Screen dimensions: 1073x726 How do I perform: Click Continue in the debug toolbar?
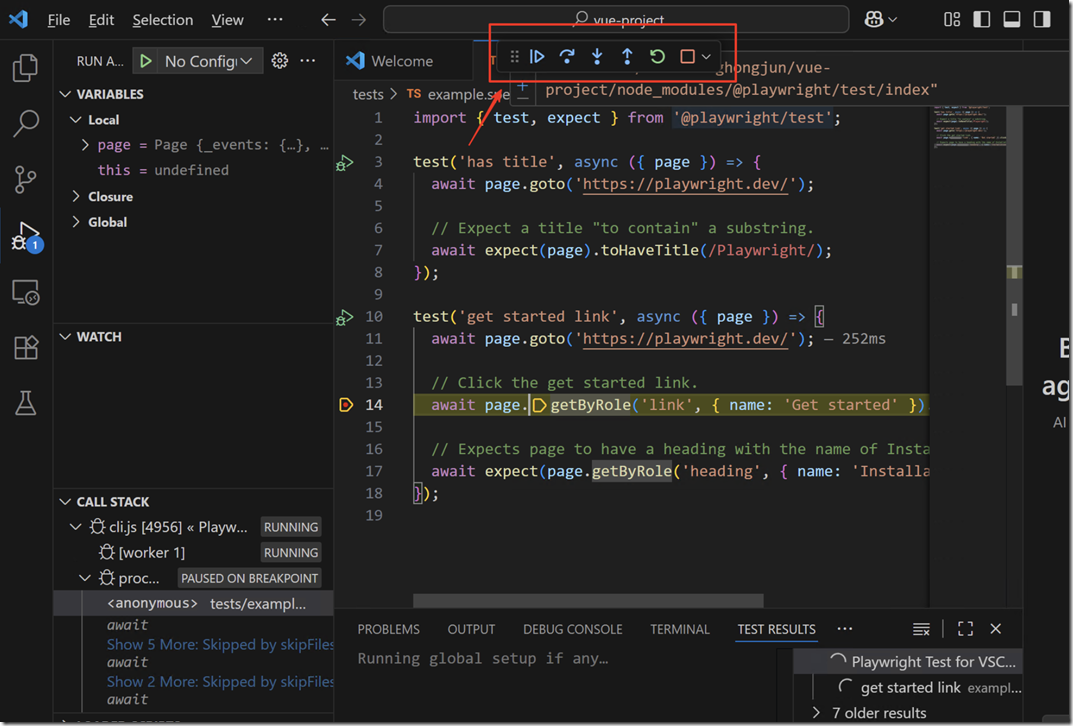coord(537,57)
